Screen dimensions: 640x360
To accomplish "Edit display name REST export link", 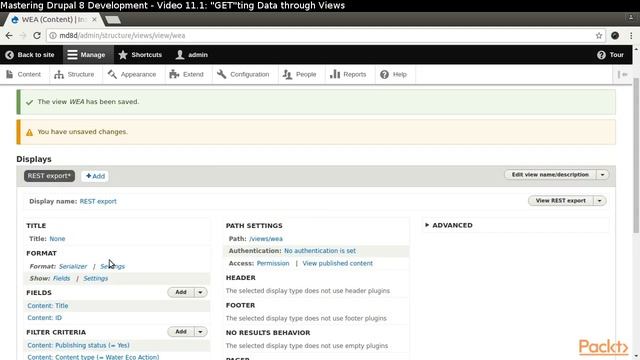I will (x=98, y=201).
